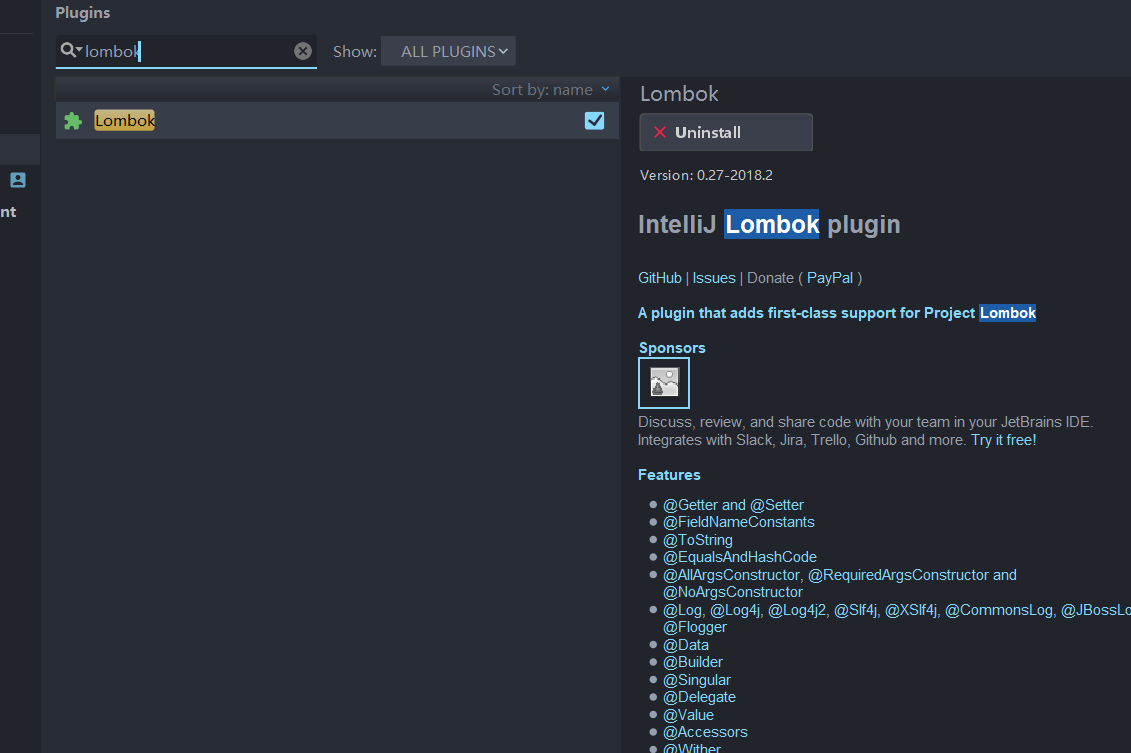1131x753 pixels.
Task: Follow the PayPal donate link
Action: coord(830,278)
